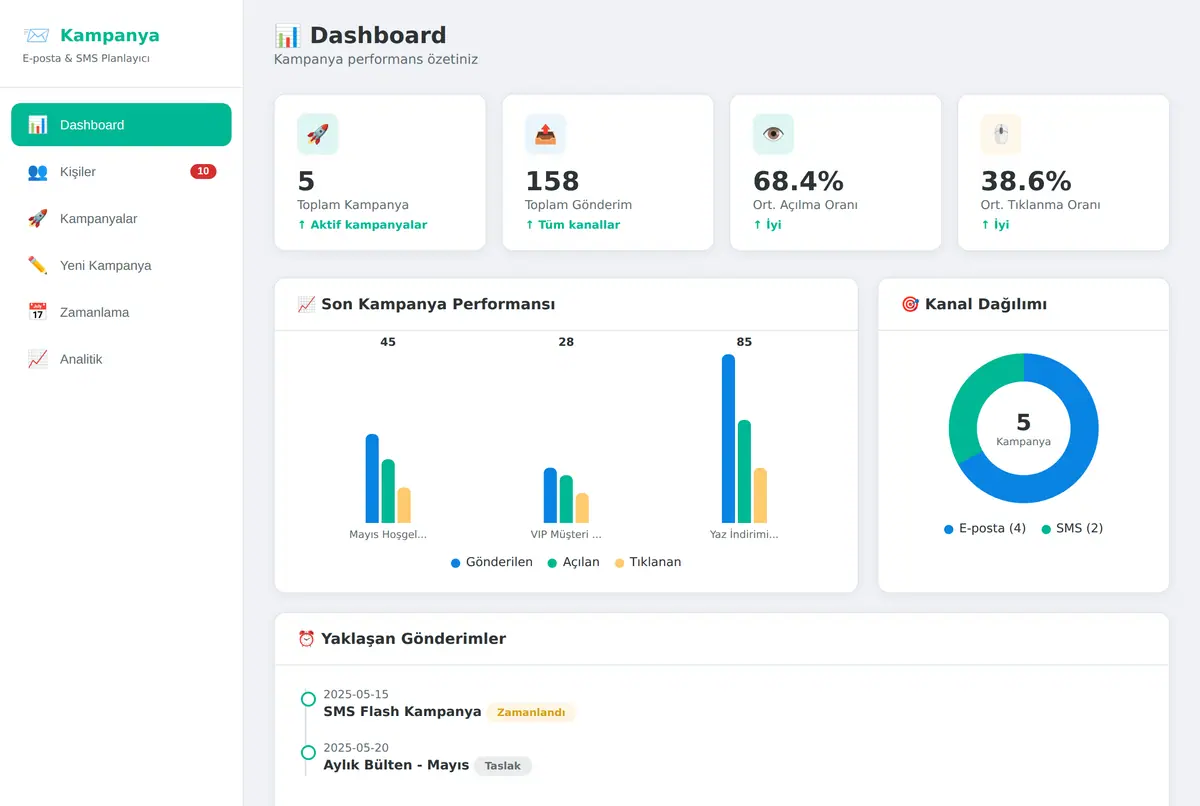Toggle the Açılan legend item
The height and width of the screenshot is (806, 1200).
pyautogui.click(x=574, y=562)
